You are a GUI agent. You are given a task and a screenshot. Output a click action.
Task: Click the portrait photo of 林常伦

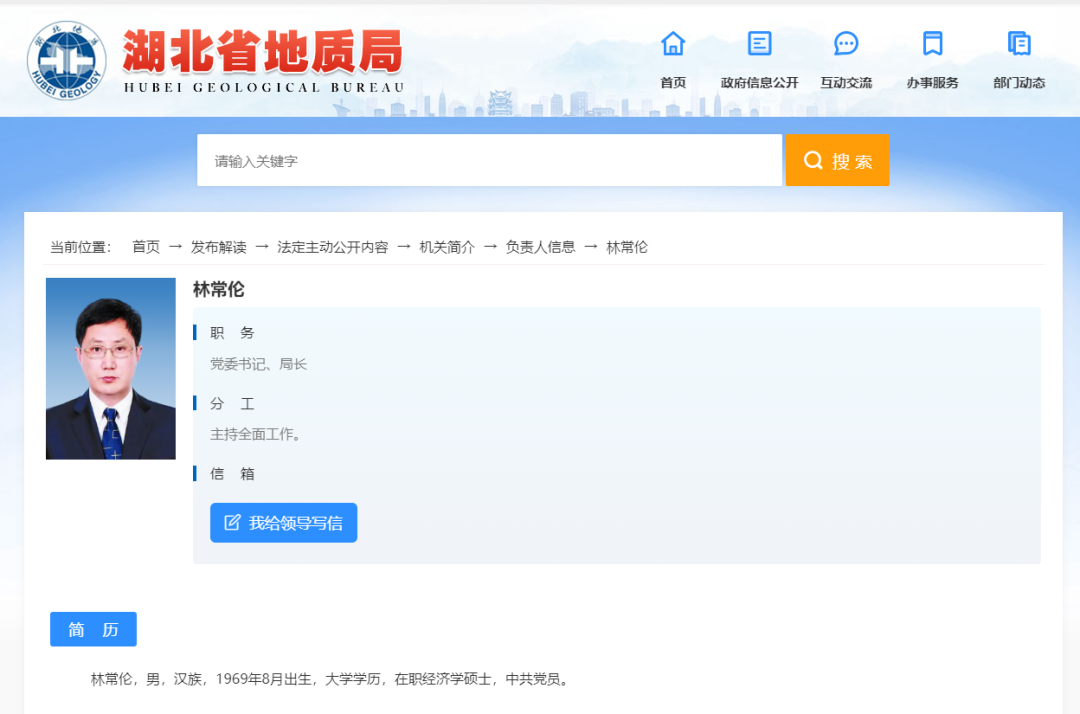(110, 368)
